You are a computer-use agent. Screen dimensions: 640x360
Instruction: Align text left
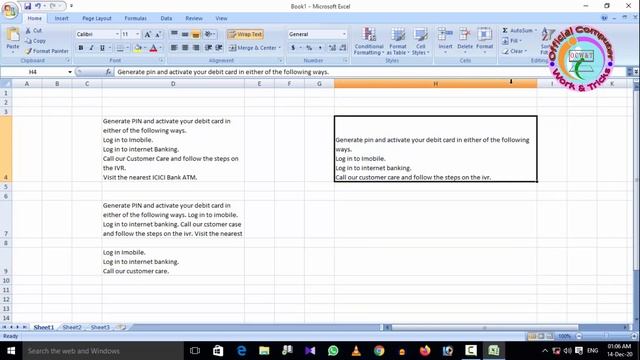(174, 48)
